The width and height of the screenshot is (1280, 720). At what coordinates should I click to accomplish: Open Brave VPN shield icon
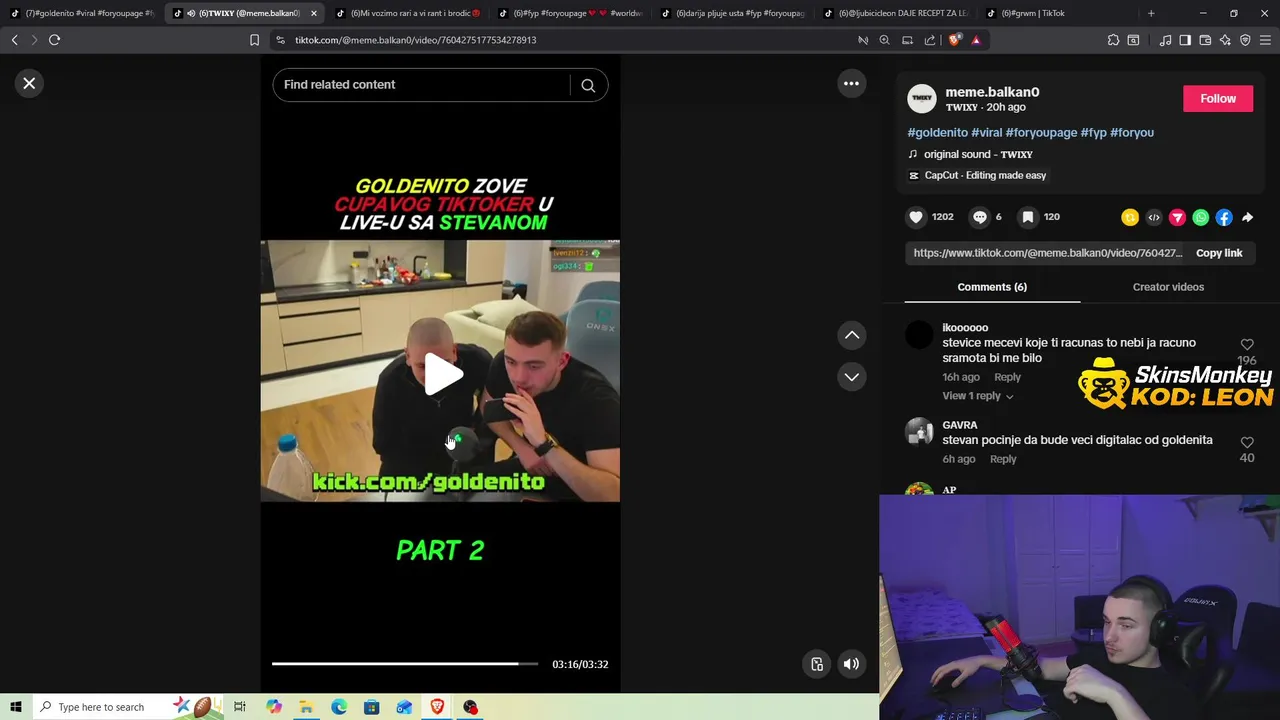click(1245, 40)
